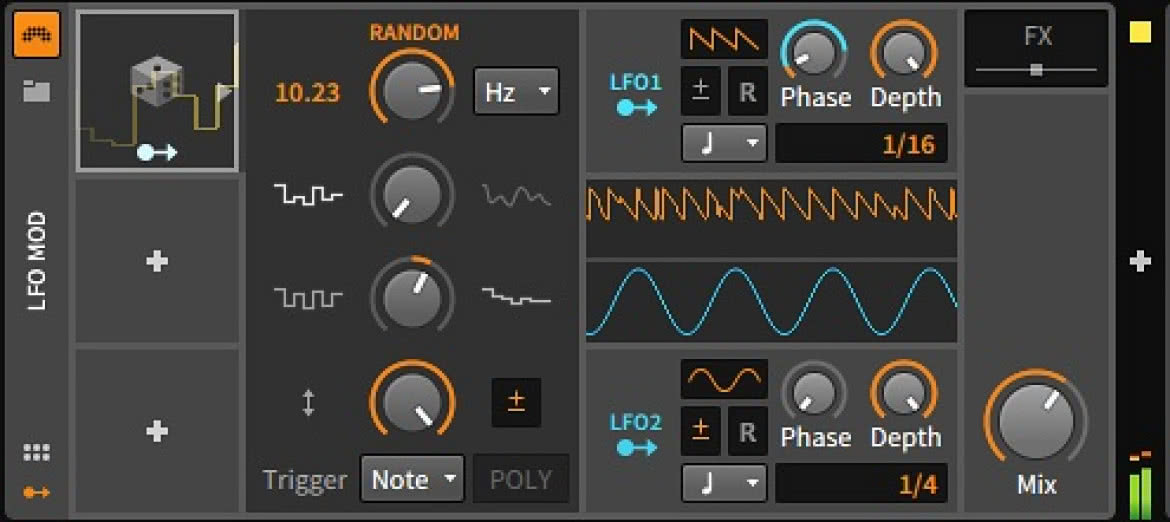Open LFO2 note timebase dropdown
This screenshot has width=1170, height=522.
tap(724, 482)
